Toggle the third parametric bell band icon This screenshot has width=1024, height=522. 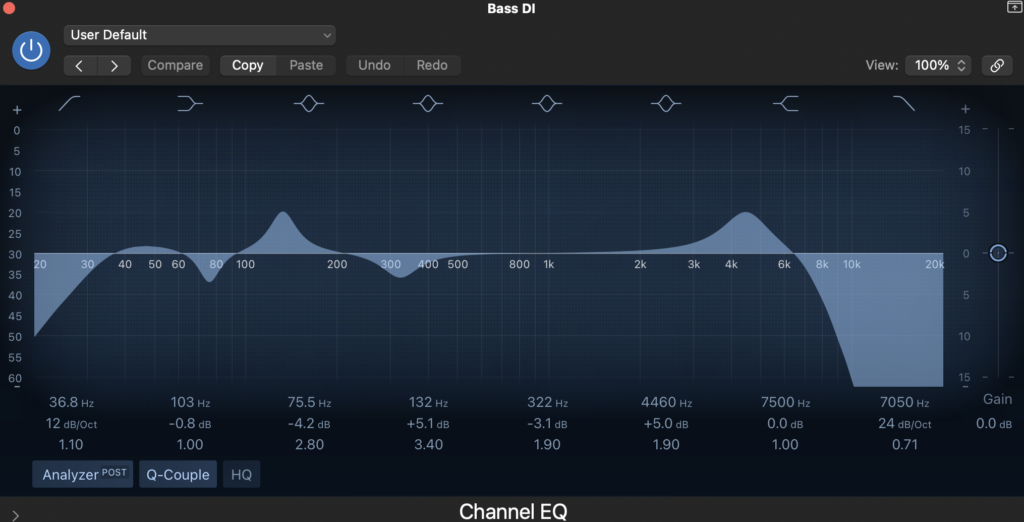click(x=547, y=103)
